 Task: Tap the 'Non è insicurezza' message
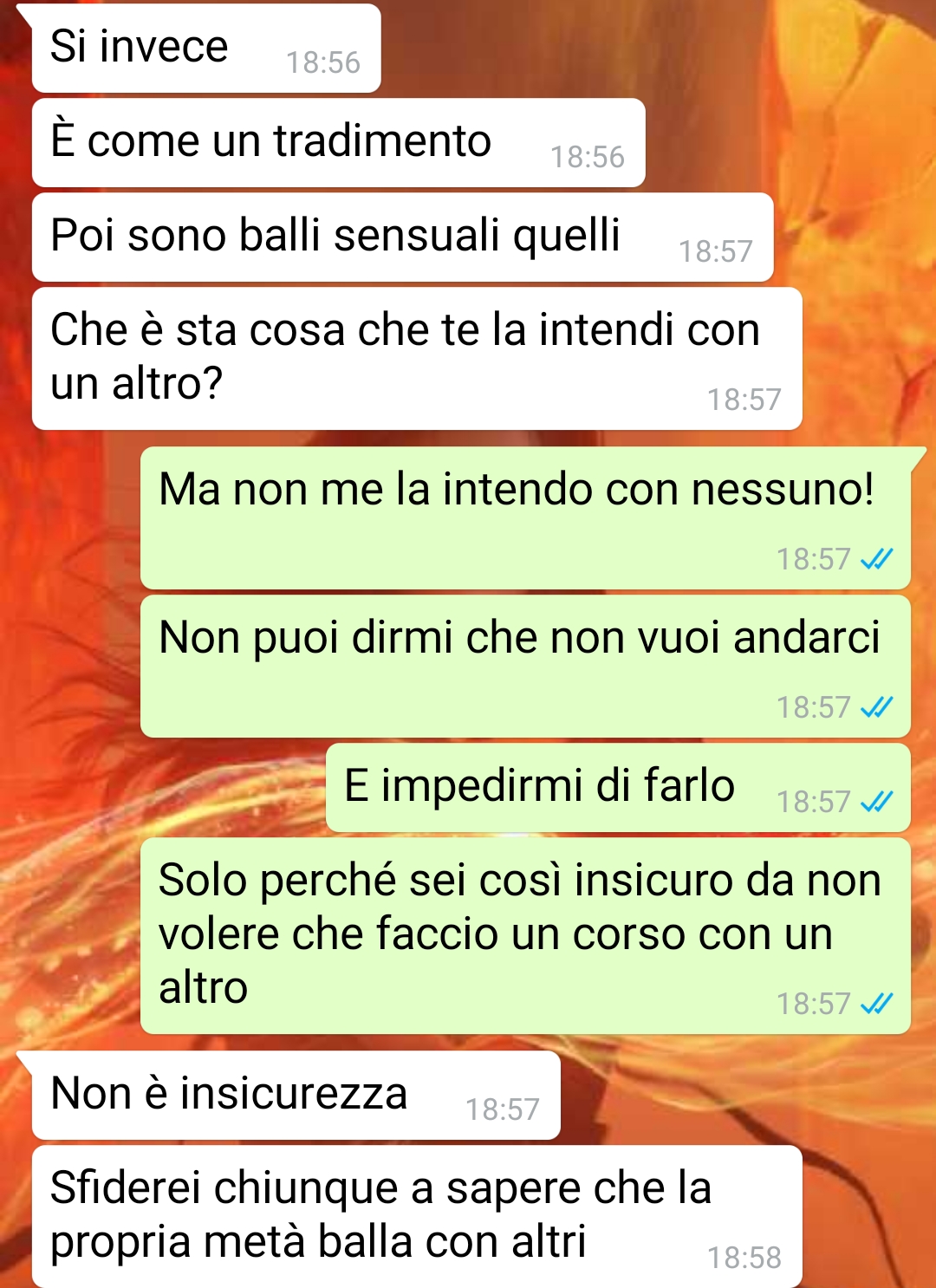pyautogui.click(x=296, y=1096)
